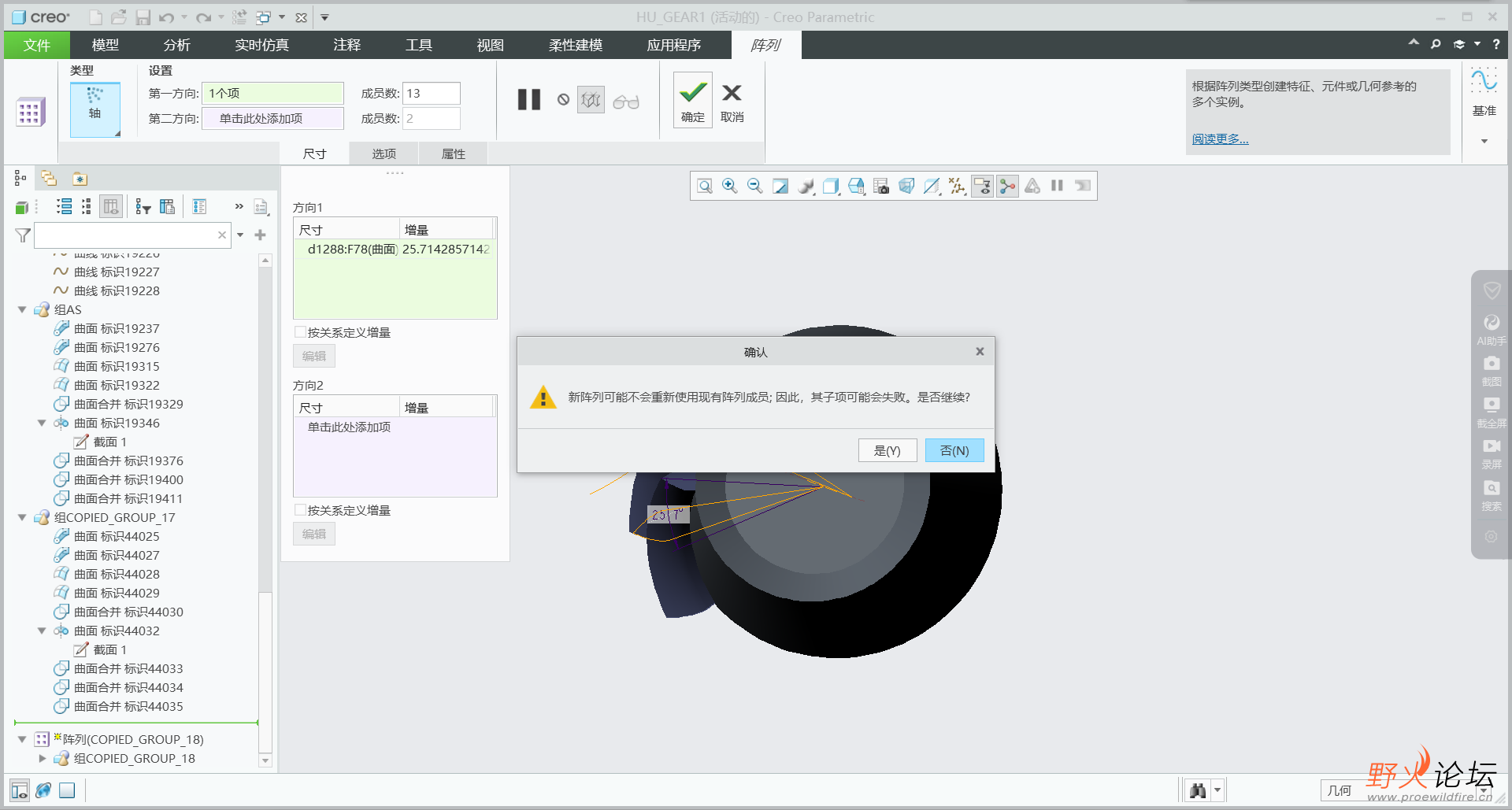Expand all tree nodes icon
This screenshot has height=810, width=1512.
(x=65, y=207)
